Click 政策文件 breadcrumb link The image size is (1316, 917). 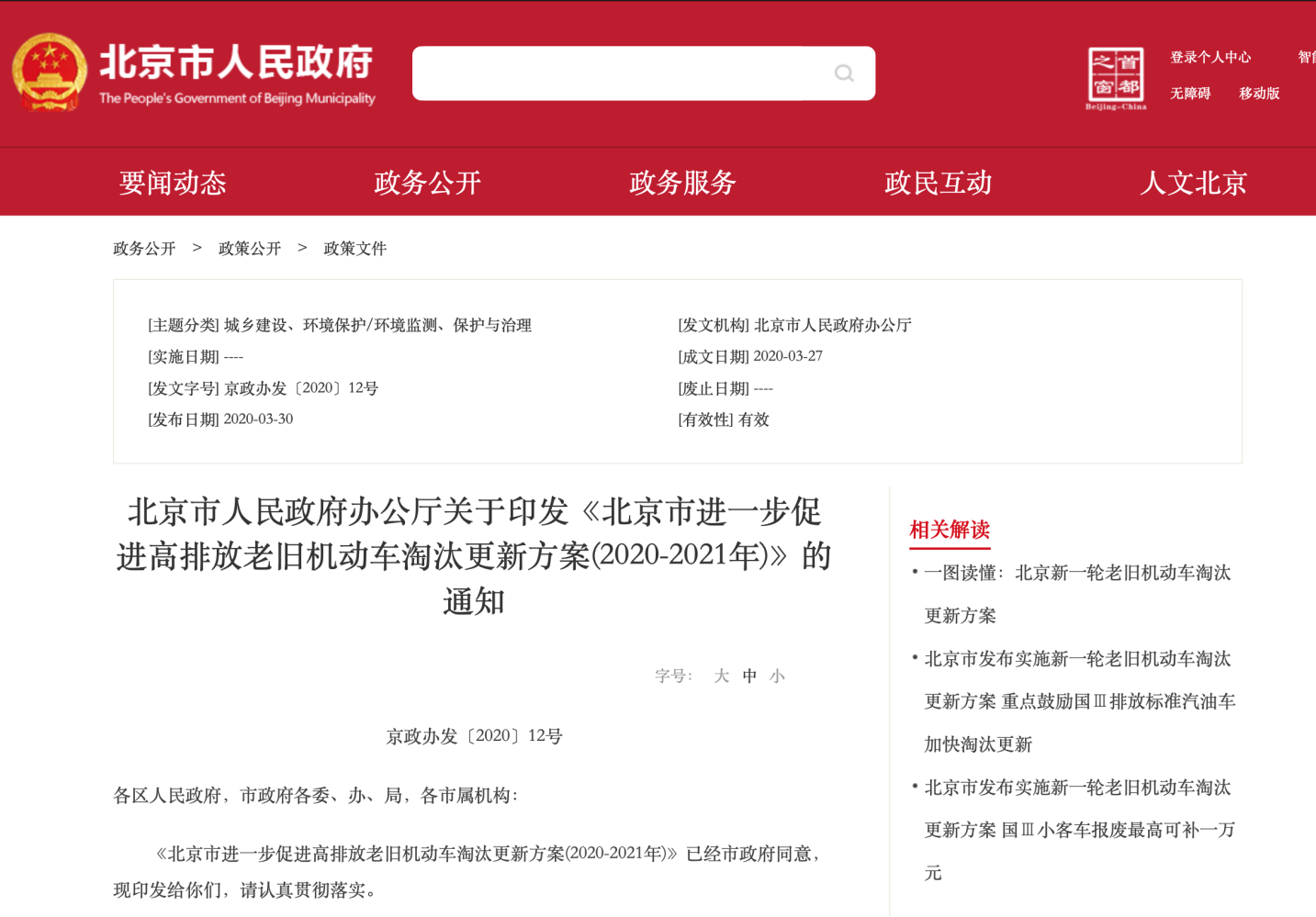[355, 249]
